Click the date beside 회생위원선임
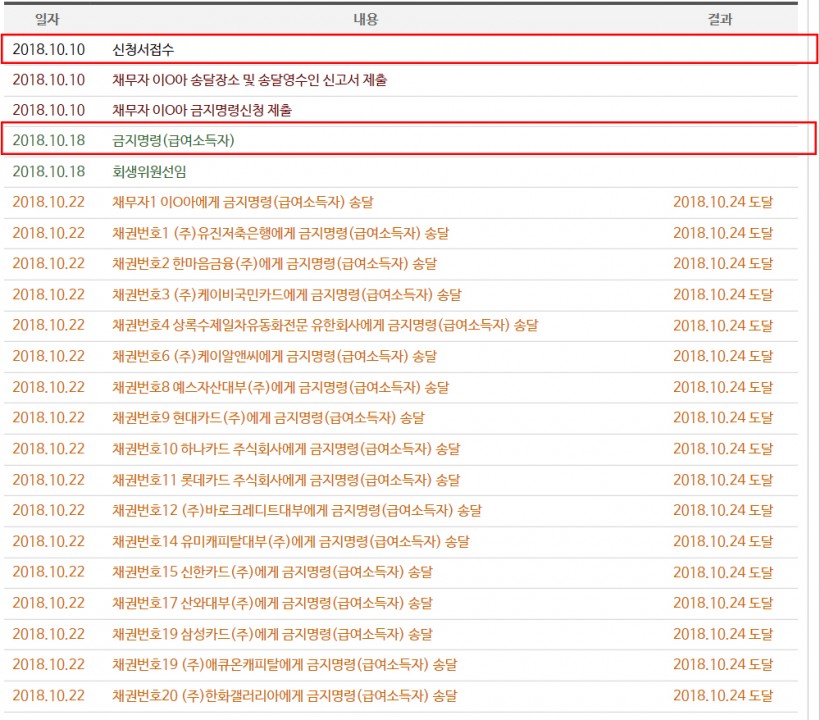820x720 pixels. point(49,172)
